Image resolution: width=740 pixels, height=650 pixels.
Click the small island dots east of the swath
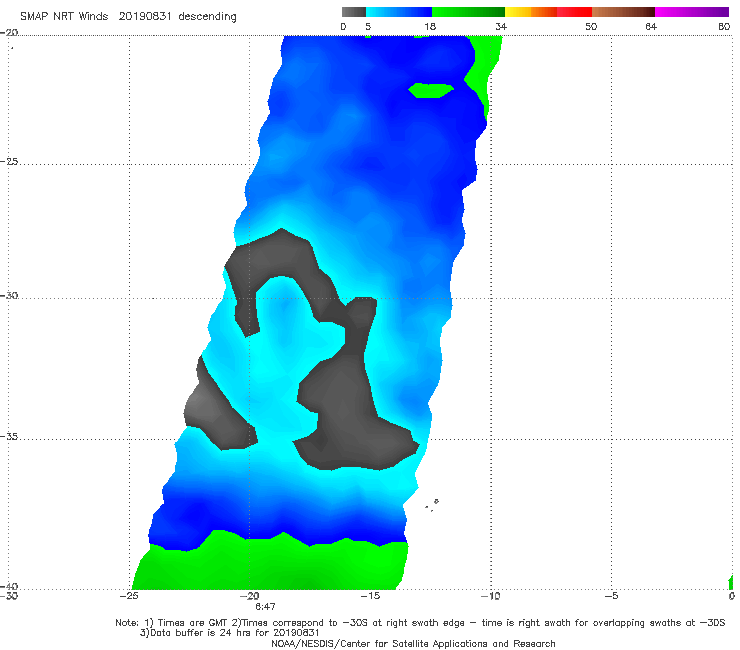tap(432, 505)
